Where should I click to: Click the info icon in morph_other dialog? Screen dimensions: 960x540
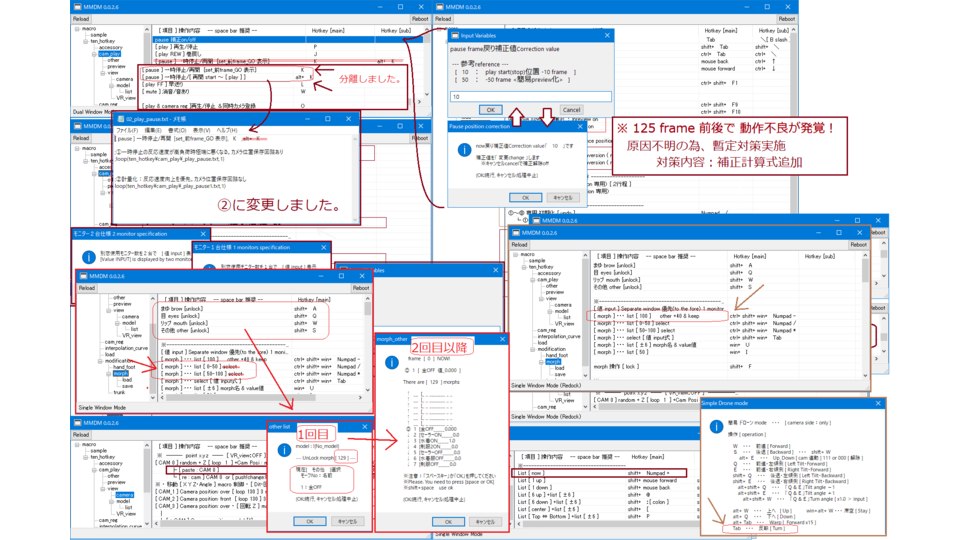click(x=392, y=362)
